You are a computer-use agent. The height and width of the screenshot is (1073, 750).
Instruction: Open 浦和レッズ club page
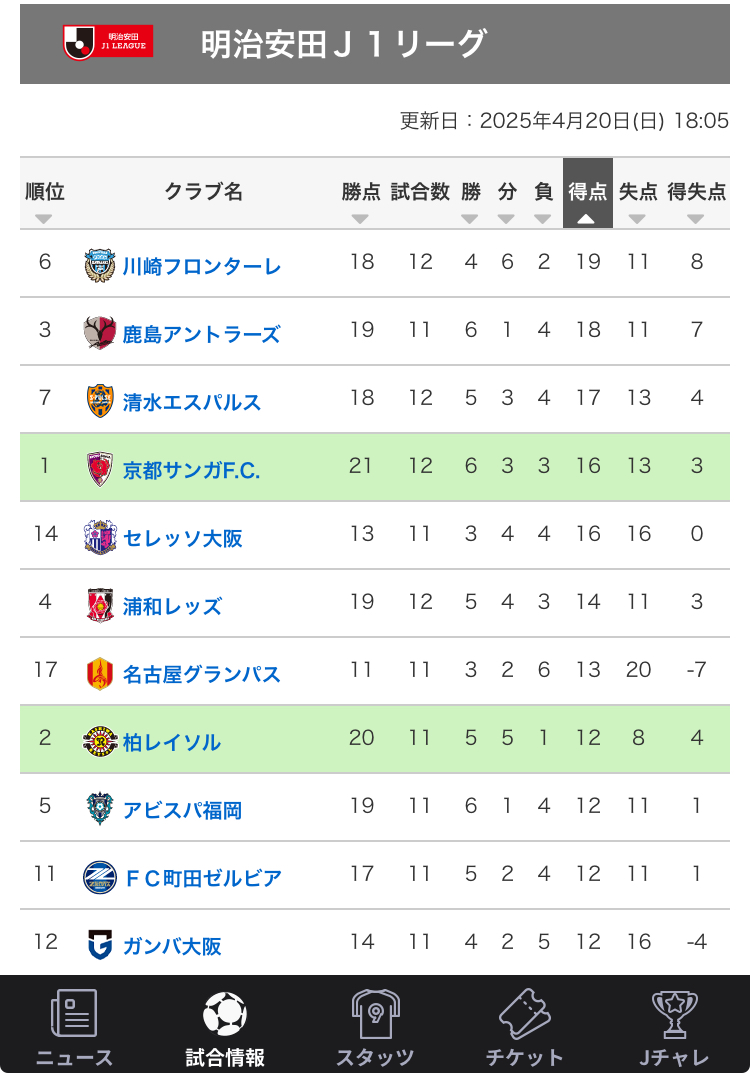click(172, 606)
